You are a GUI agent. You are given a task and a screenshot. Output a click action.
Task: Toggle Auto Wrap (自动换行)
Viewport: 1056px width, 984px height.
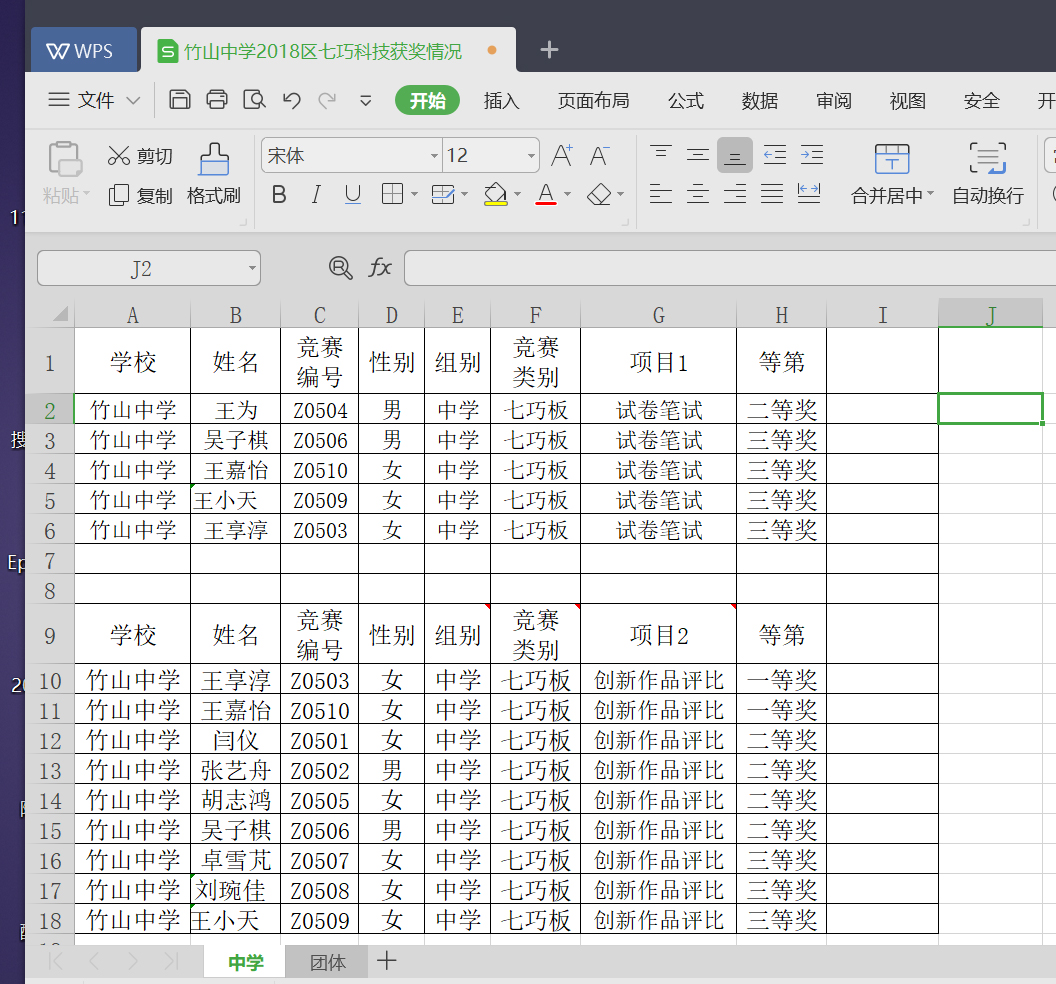click(988, 174)
